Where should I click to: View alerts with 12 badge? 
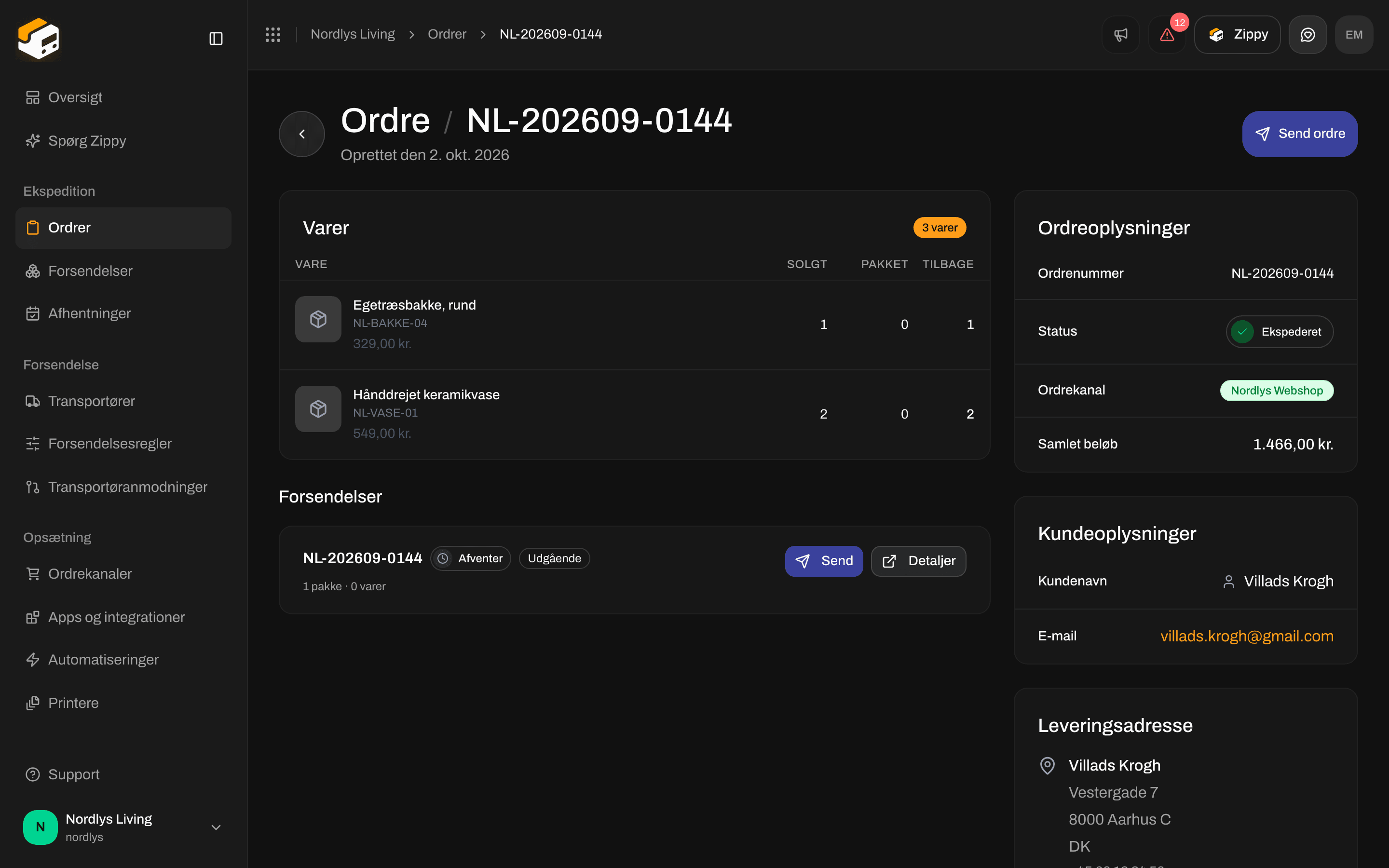coord(1167,34)
